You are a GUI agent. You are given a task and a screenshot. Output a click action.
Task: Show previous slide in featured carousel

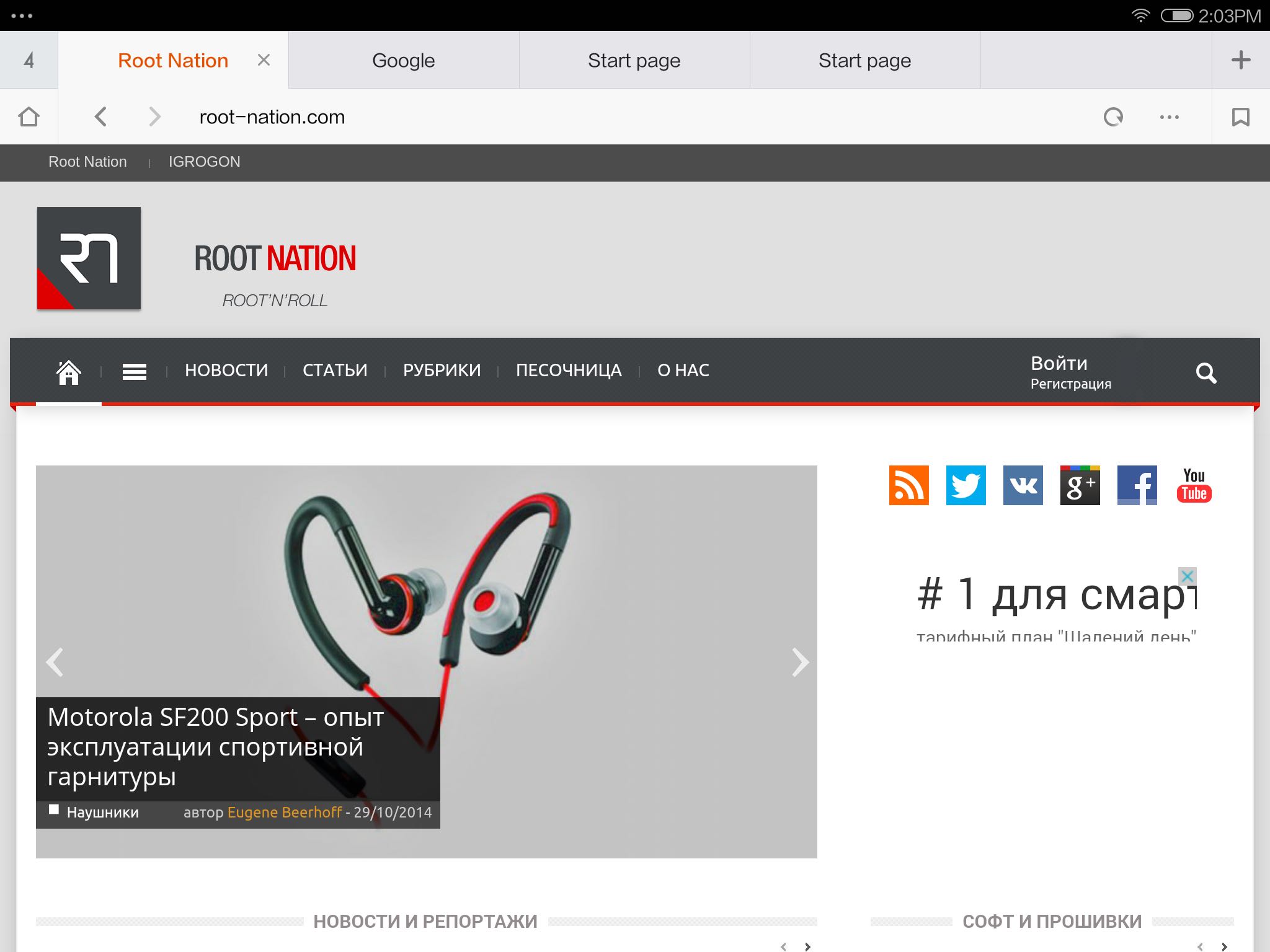[55, 662]
